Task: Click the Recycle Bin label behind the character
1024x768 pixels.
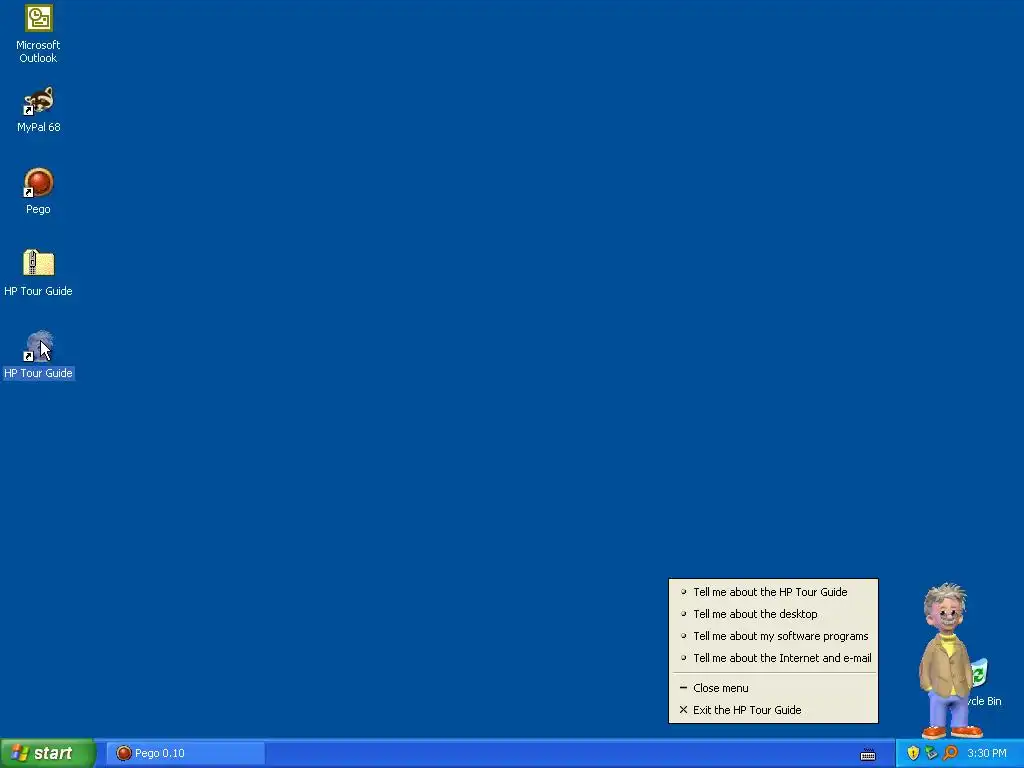Action: 985,701
